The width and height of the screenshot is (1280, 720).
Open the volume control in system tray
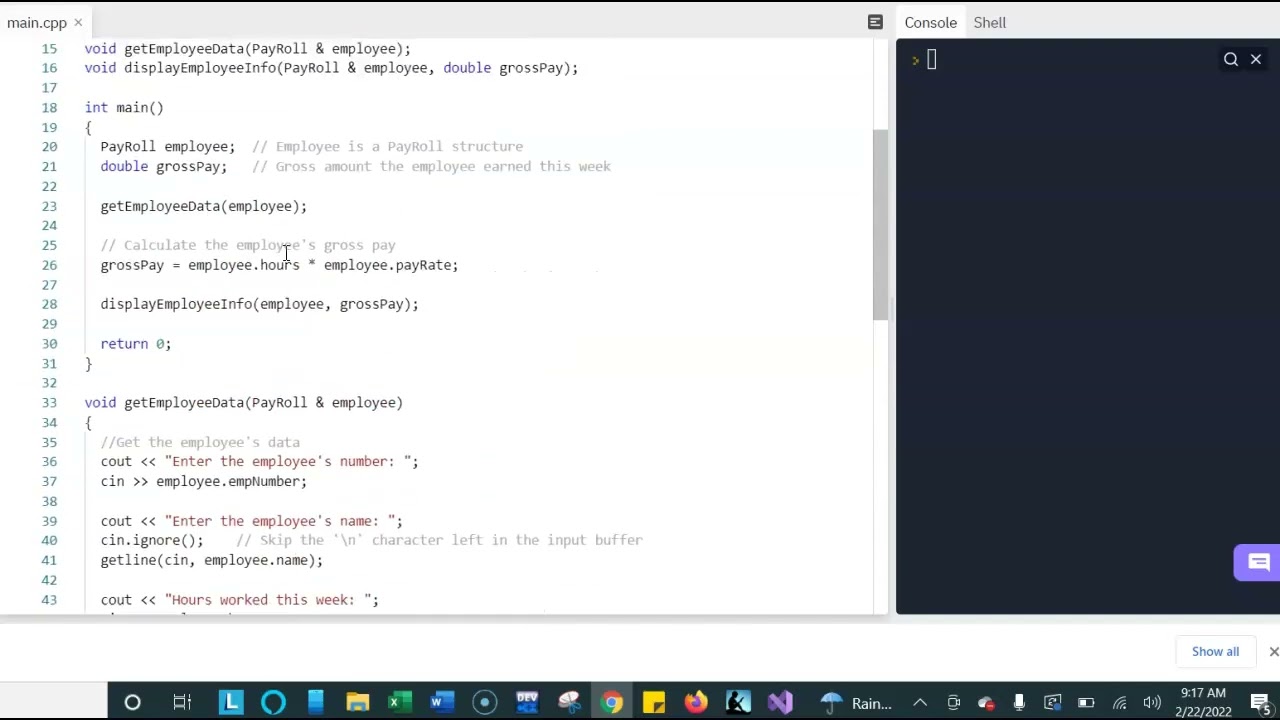pos(1152,703)
